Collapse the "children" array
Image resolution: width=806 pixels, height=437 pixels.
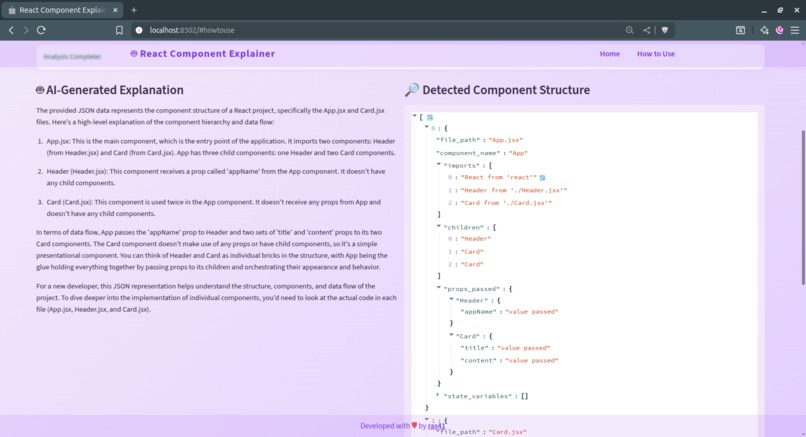[x=438, y=226]
